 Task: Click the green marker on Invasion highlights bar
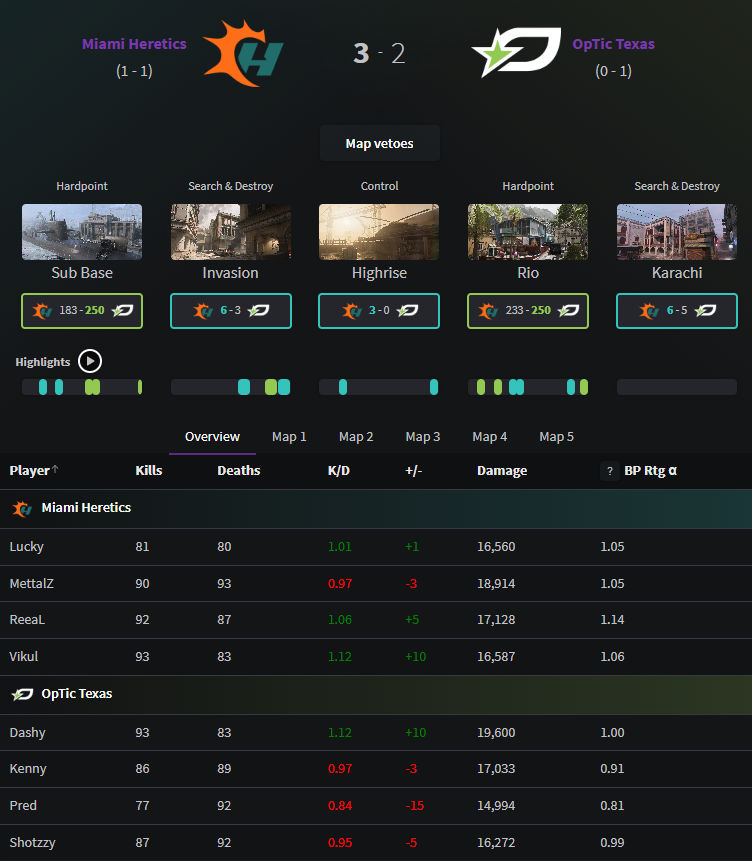(x=271, y=387)
